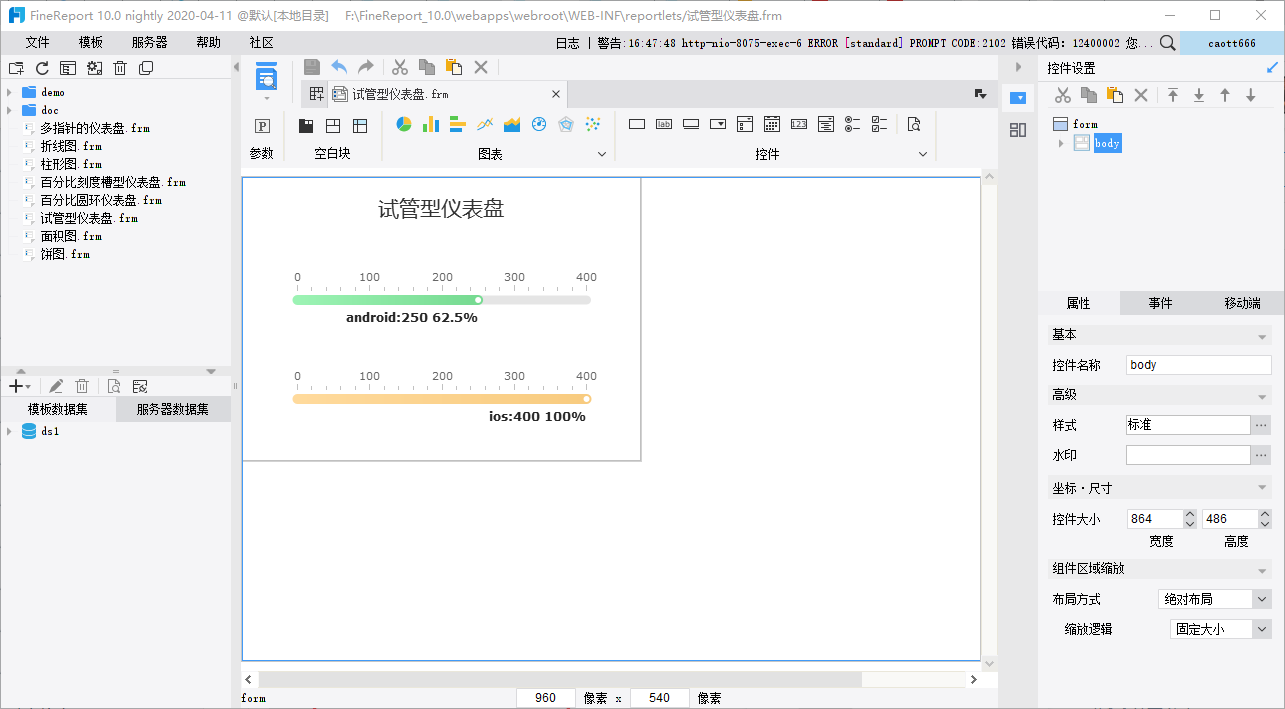Screen dimensions: 1285x709
Task: Open the 帮助 menu
Action: pos(208,43)
